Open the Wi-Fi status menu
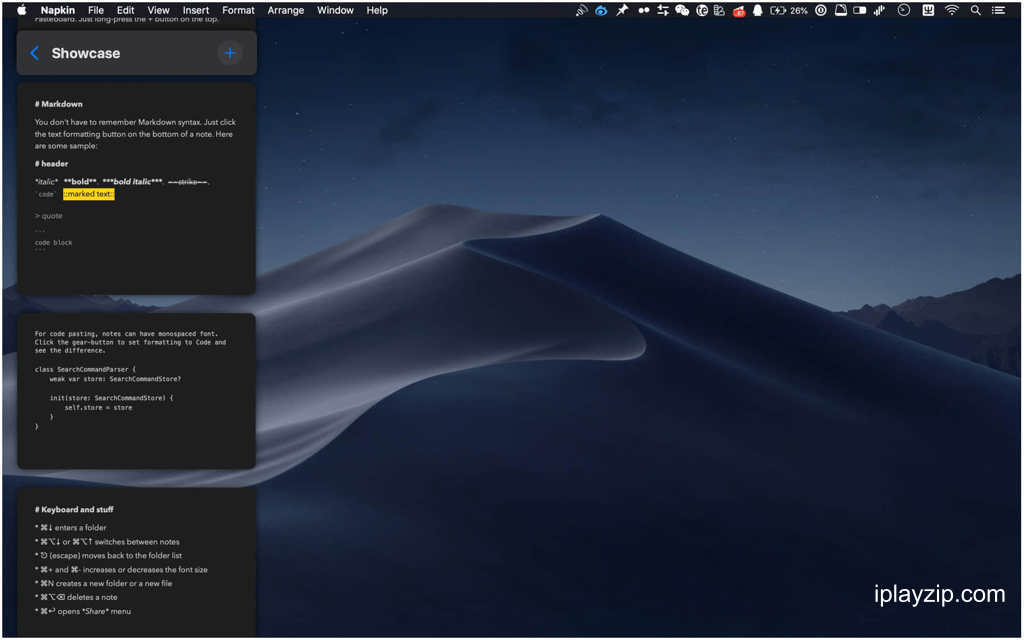This screenshot has width=1024, height=640. 952,10
